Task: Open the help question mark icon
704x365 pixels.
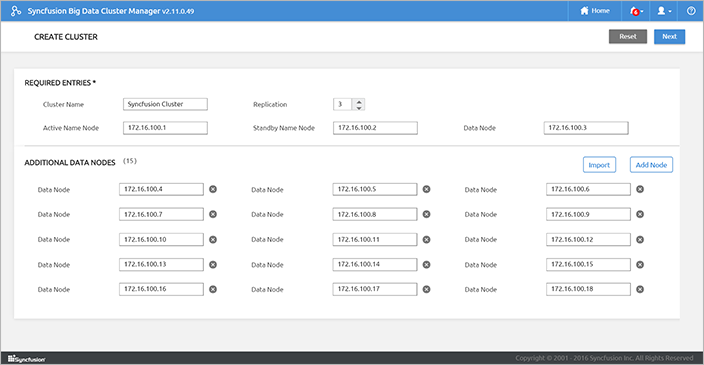Action: click(691, 11)
